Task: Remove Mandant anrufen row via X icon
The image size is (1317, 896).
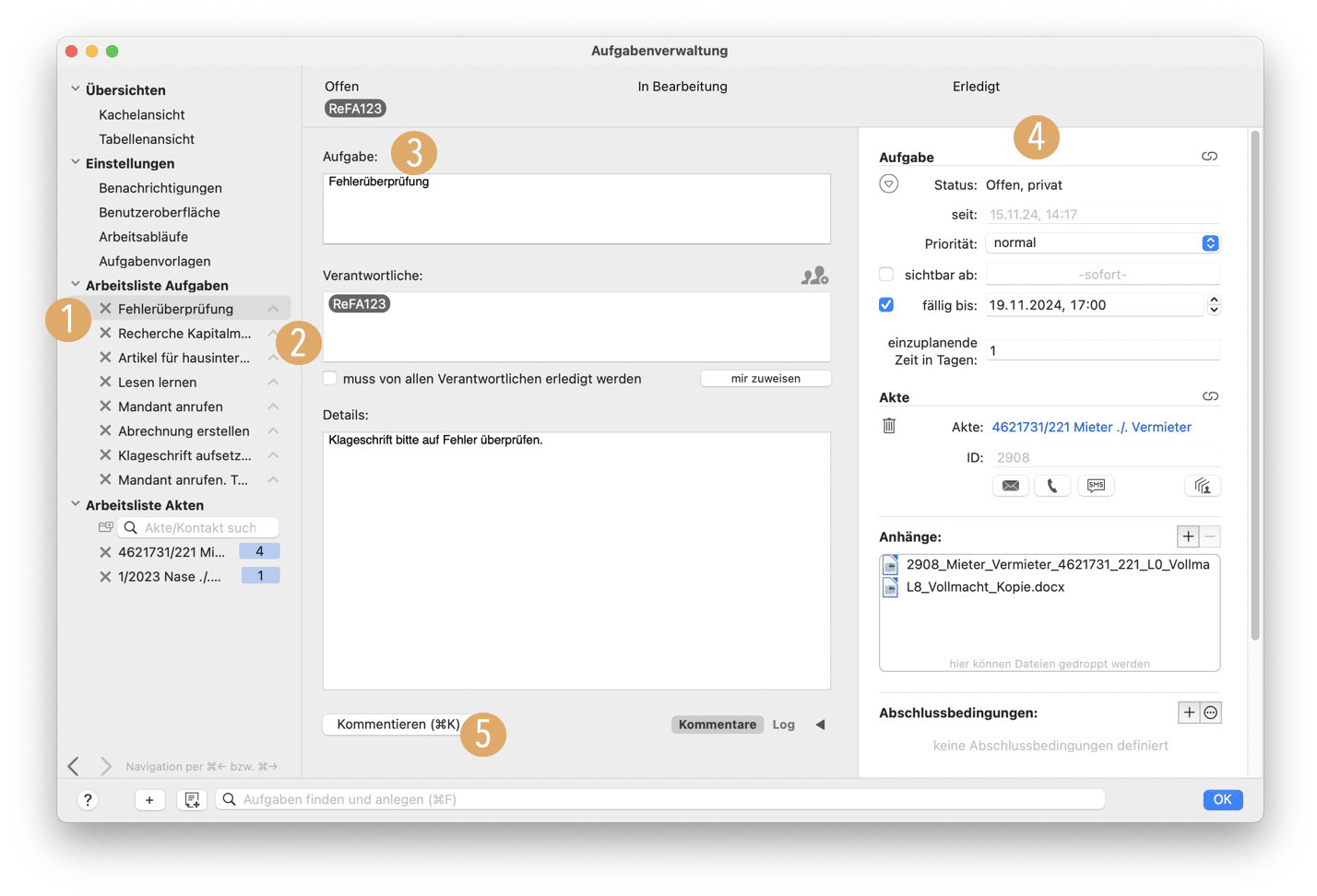Action: point(106,407)
